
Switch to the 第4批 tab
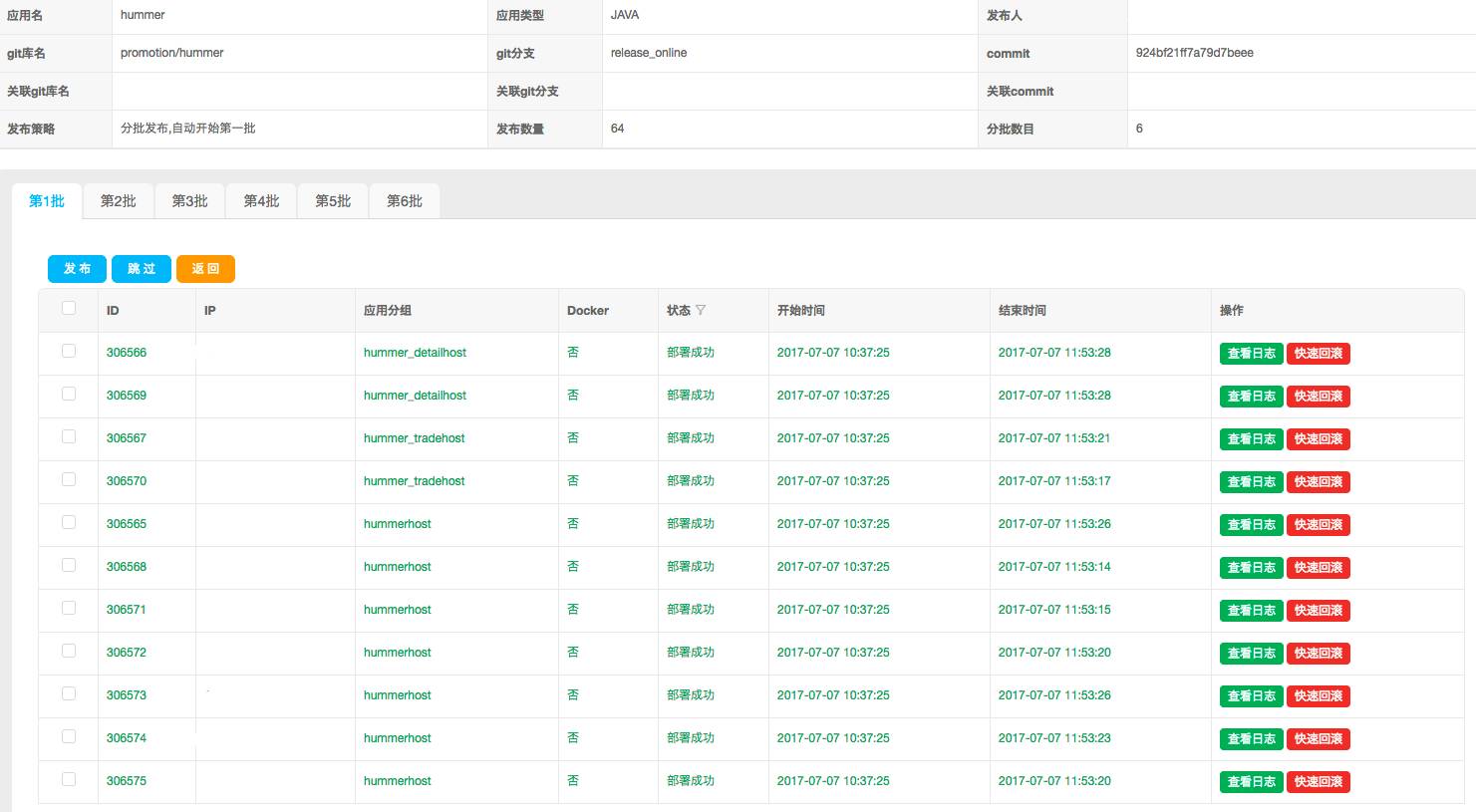(262, 201)
